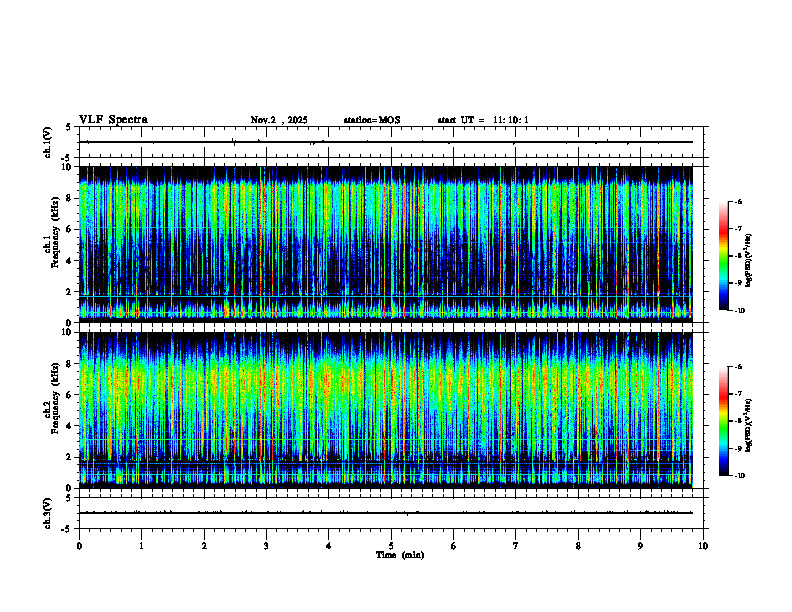Click the ch.1 spectrogram color scale bar

tap(724, 256)
